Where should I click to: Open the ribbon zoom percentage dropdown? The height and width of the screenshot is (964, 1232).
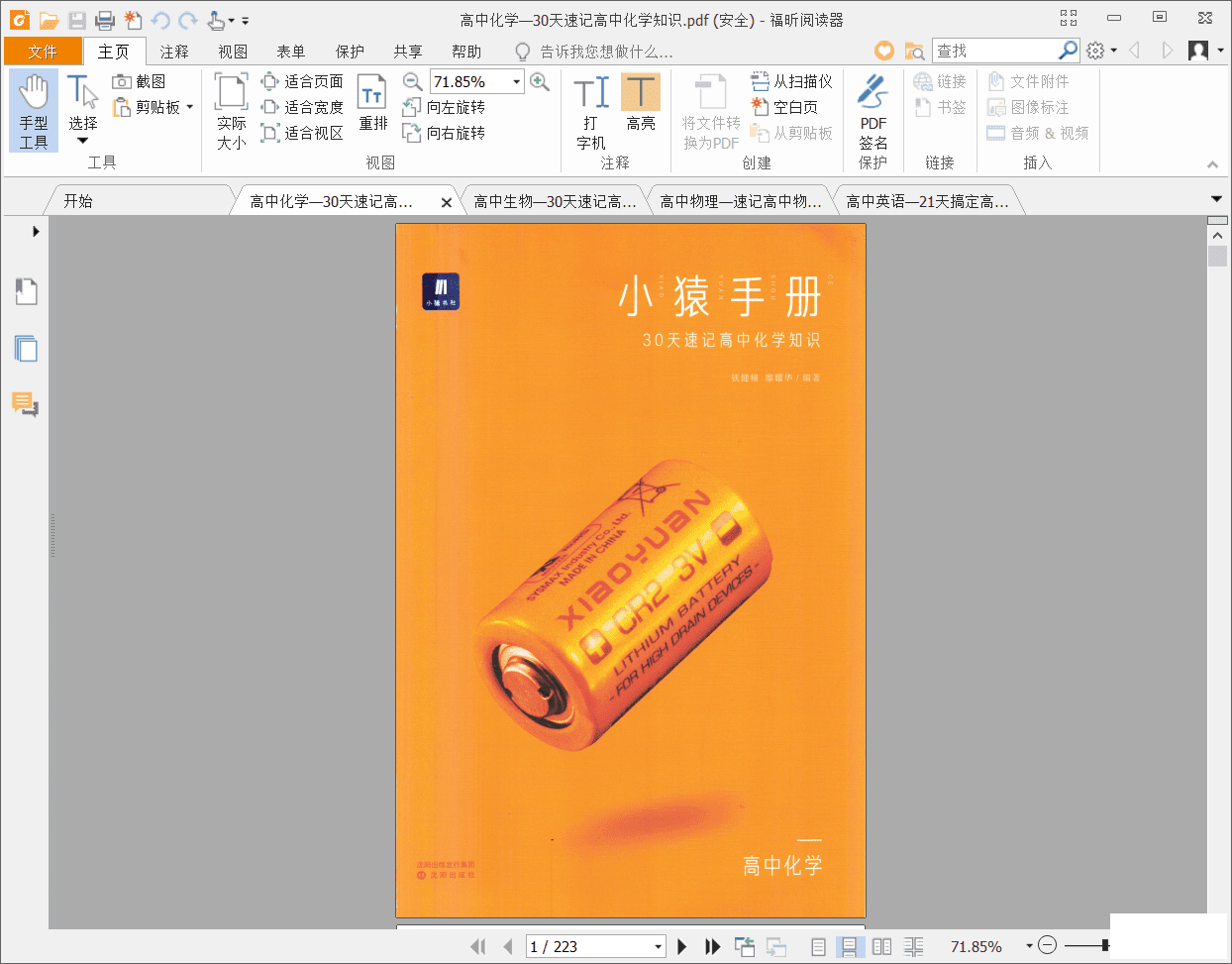(516, 81)
